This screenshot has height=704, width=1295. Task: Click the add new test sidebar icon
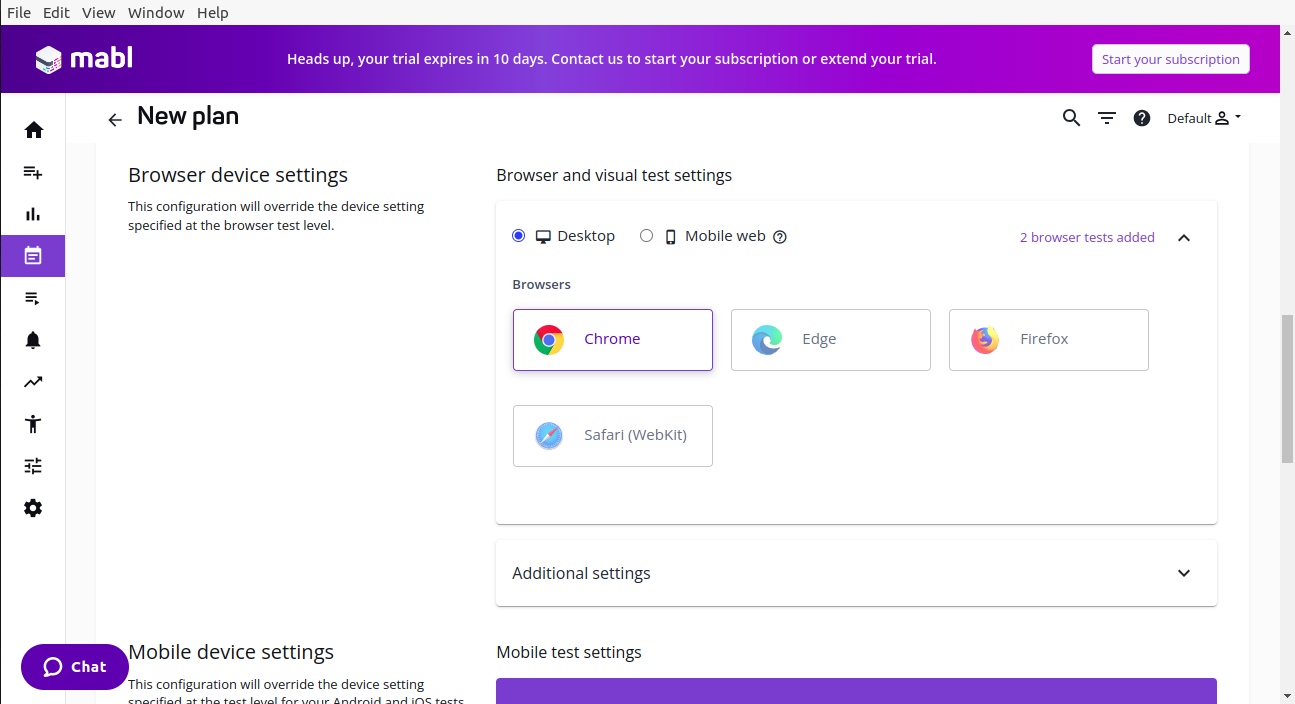click(33, 172)
